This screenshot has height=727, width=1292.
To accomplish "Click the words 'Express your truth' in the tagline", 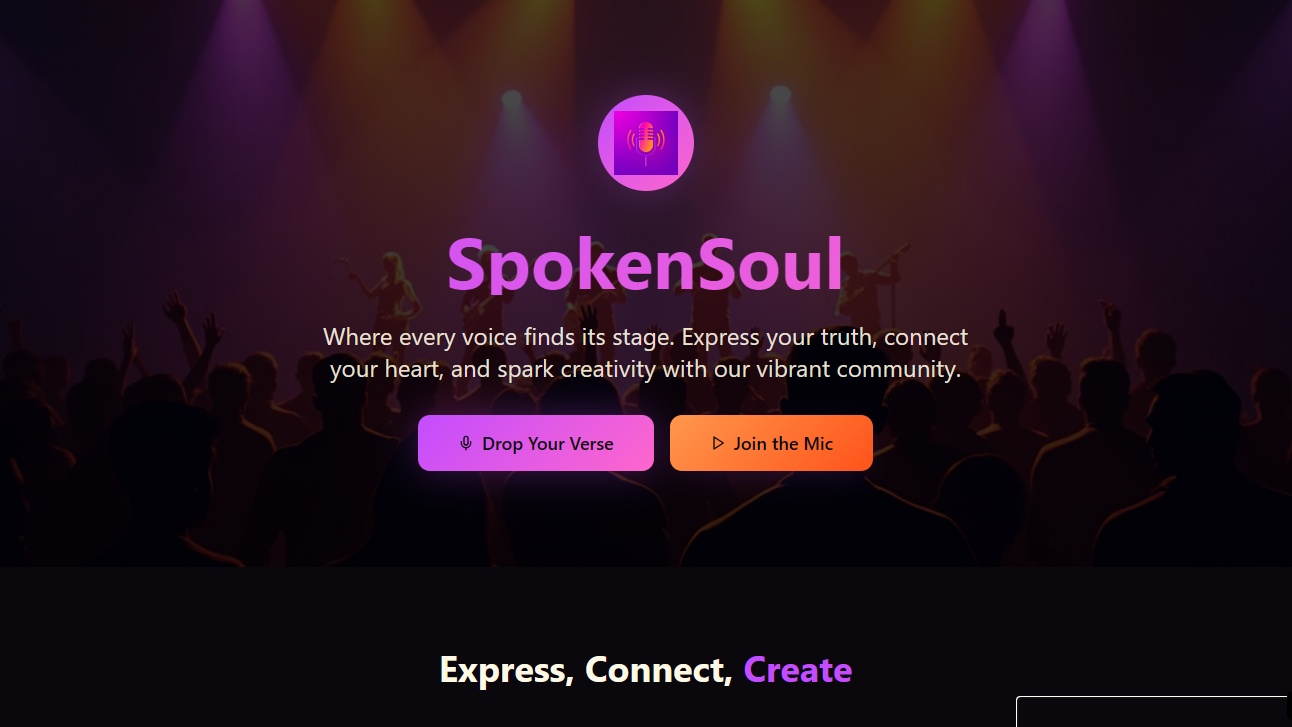I will click(x=779, y=337).
